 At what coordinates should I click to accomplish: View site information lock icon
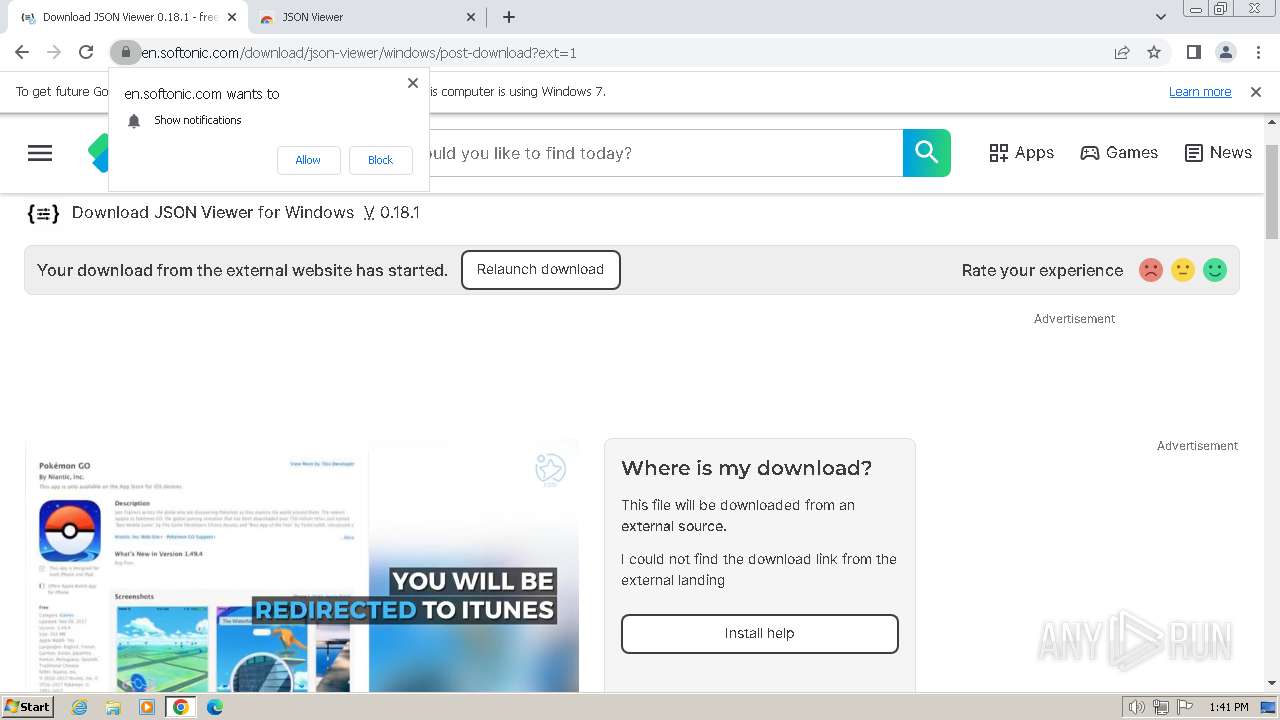click(x=125, y=52)
